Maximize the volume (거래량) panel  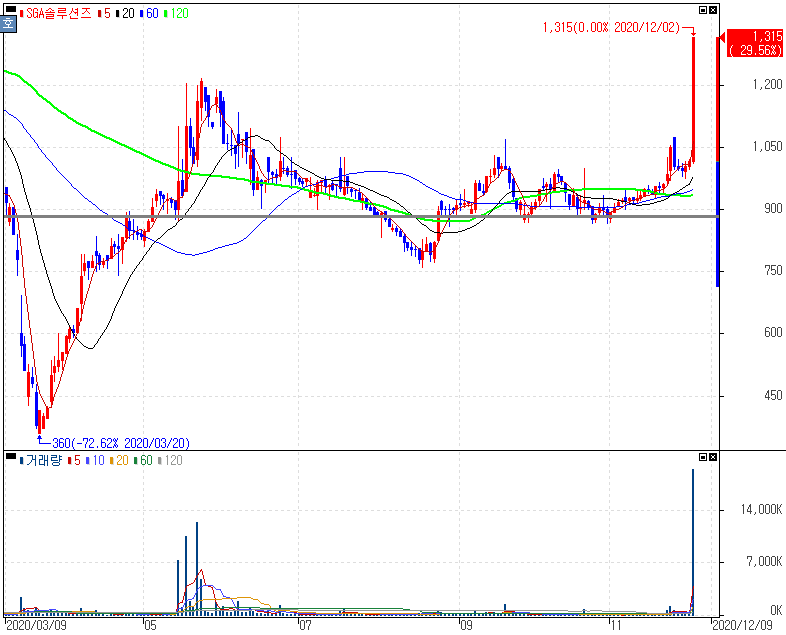(x=703, y=457)
